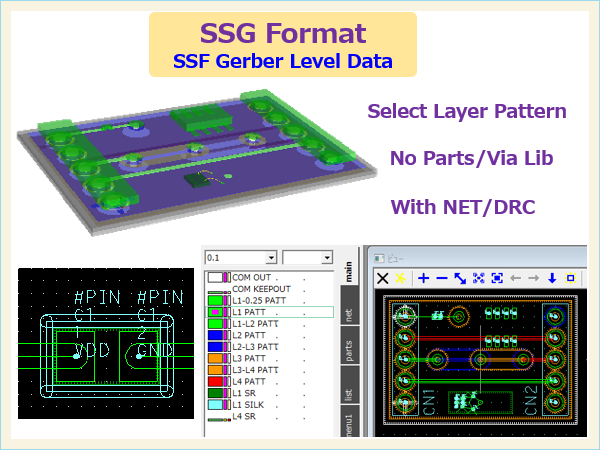Open the empty second dropdown
The width and height of the screenshot is (600, 450).
pyautogui.click(x=326, y=257)
